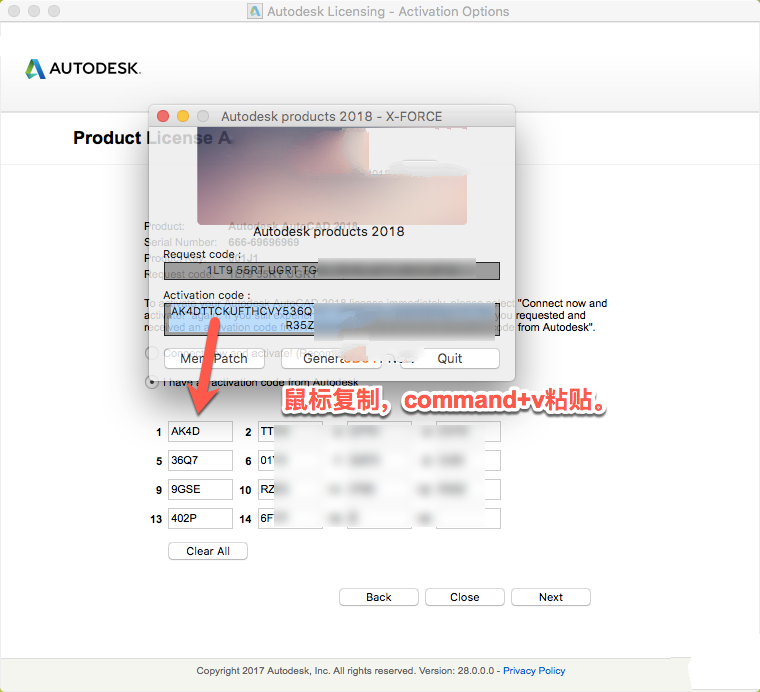
Task: Click activation field number 10
Action: click(x=290, y=489)
